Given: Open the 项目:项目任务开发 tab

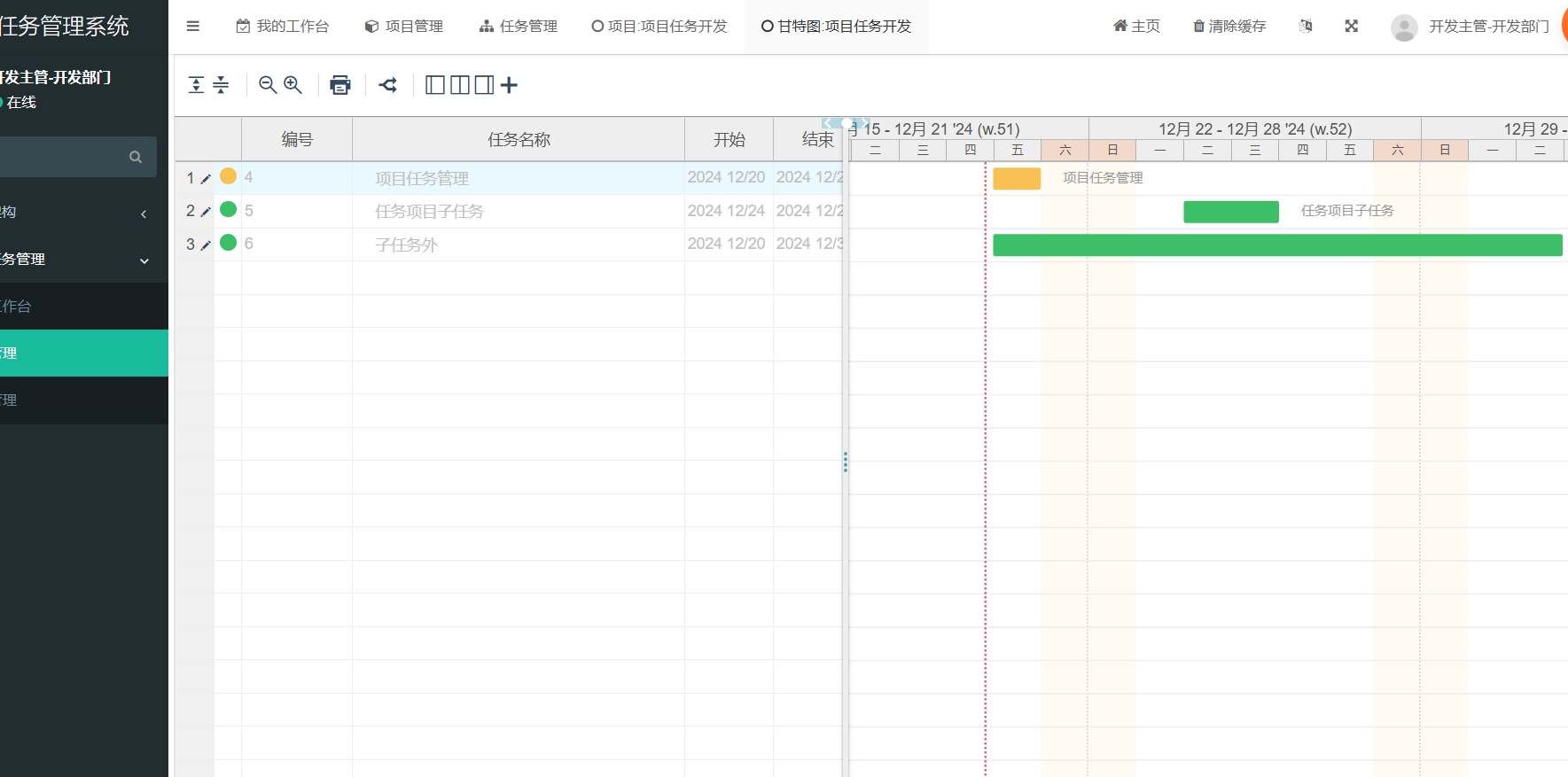Looking at the screenshot, I should [x=659, y=27].
